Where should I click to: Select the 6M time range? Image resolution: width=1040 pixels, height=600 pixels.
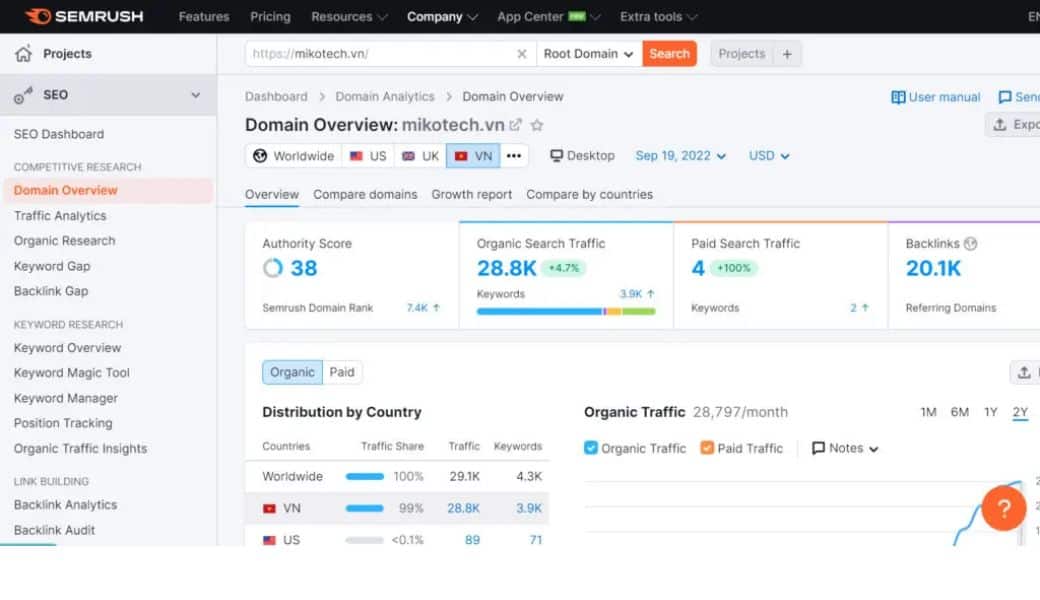[x=960, y=412]
